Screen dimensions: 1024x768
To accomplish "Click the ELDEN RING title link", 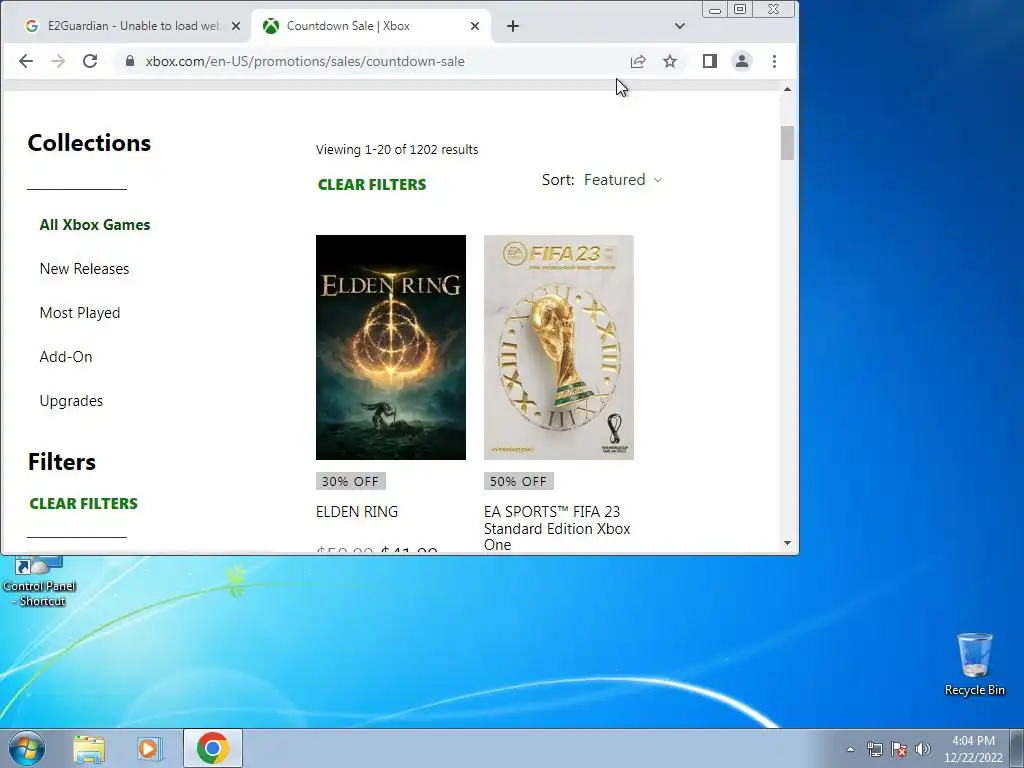I will [357, 512].
